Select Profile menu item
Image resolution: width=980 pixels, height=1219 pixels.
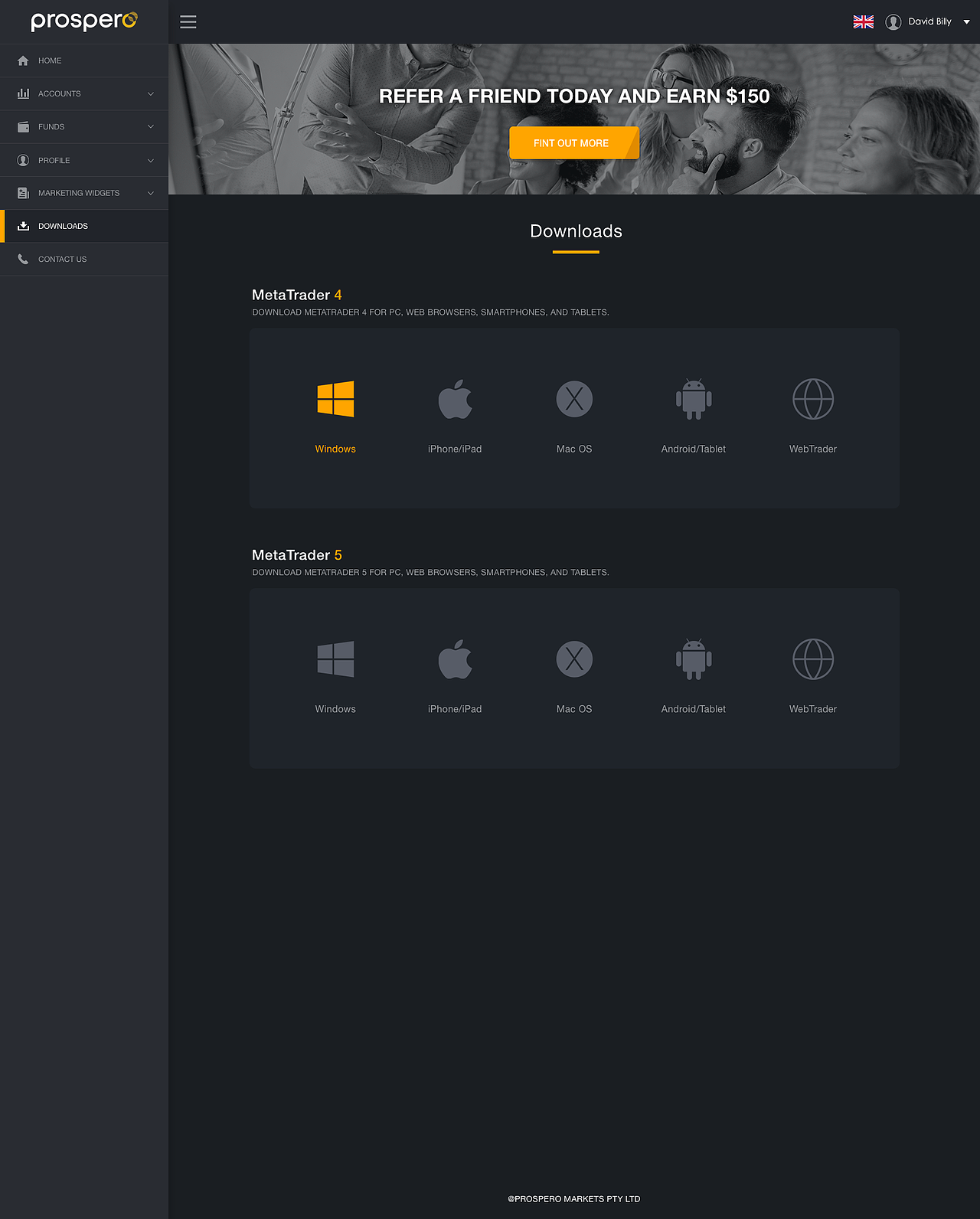point(84,160)
